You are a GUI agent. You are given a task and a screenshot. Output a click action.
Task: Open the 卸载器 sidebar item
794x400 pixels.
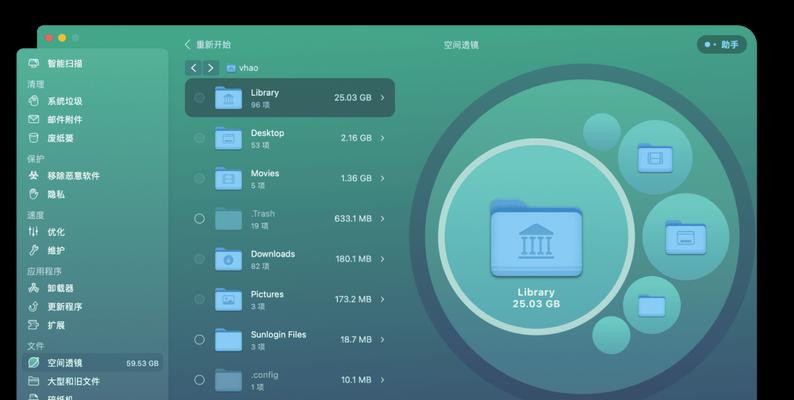[x=94, y=288]
